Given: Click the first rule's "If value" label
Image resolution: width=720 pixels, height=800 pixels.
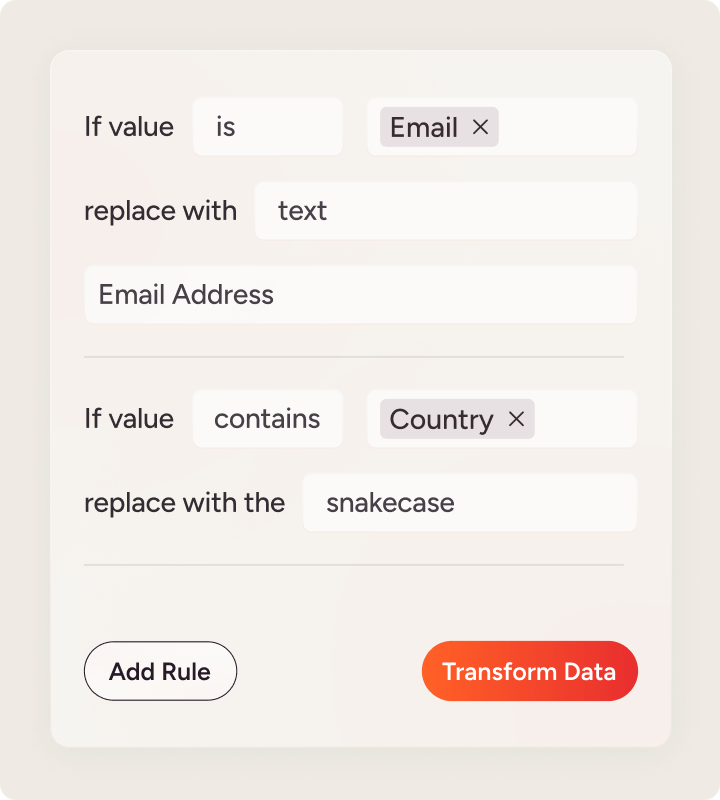Looking at the screenshot, I should [x=129, y=127].
